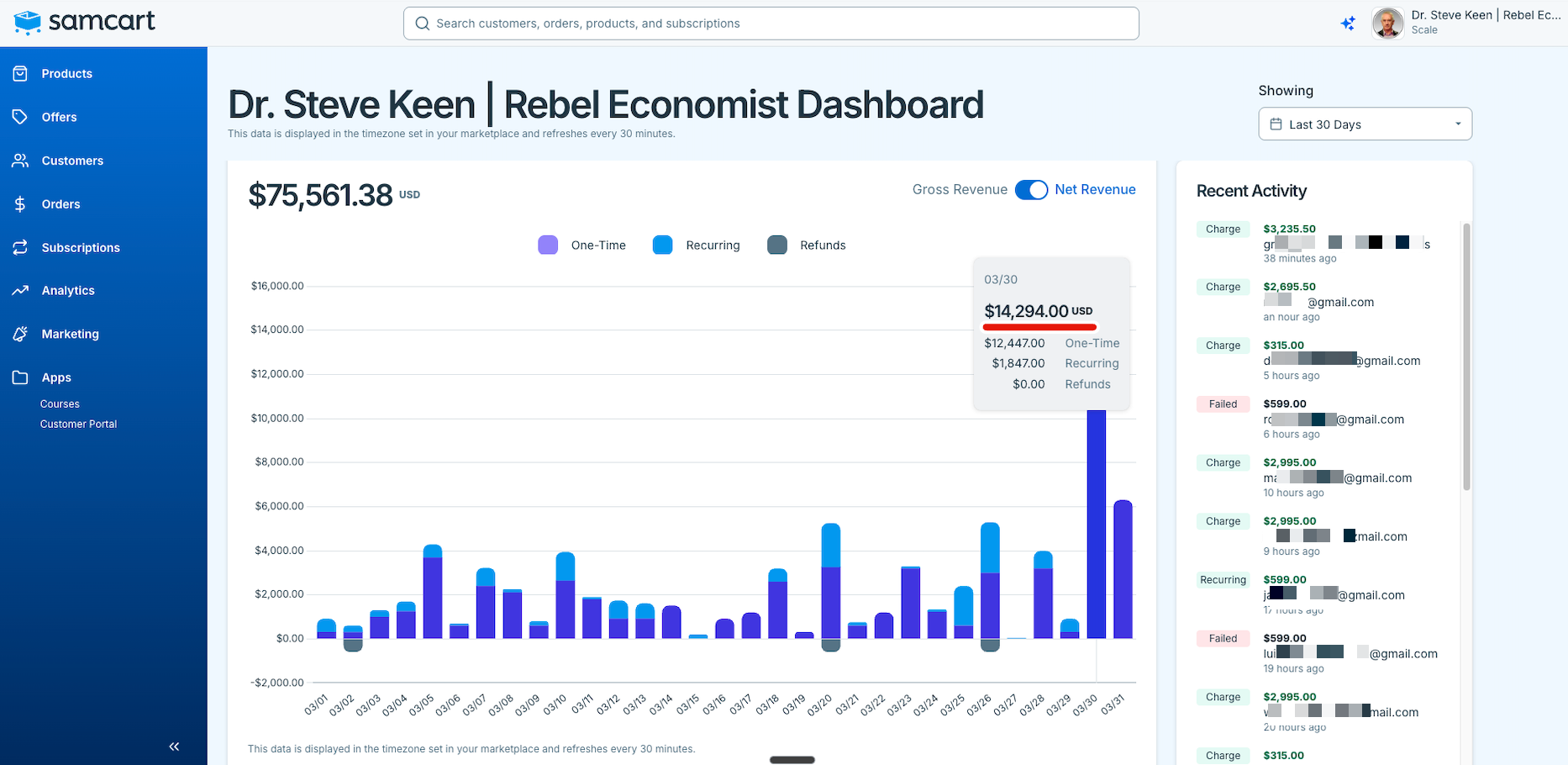The width and height of the screenshot is (1568, 765).
Task: Open Apps in the sidebar menu
Action: tap(56, 378)
